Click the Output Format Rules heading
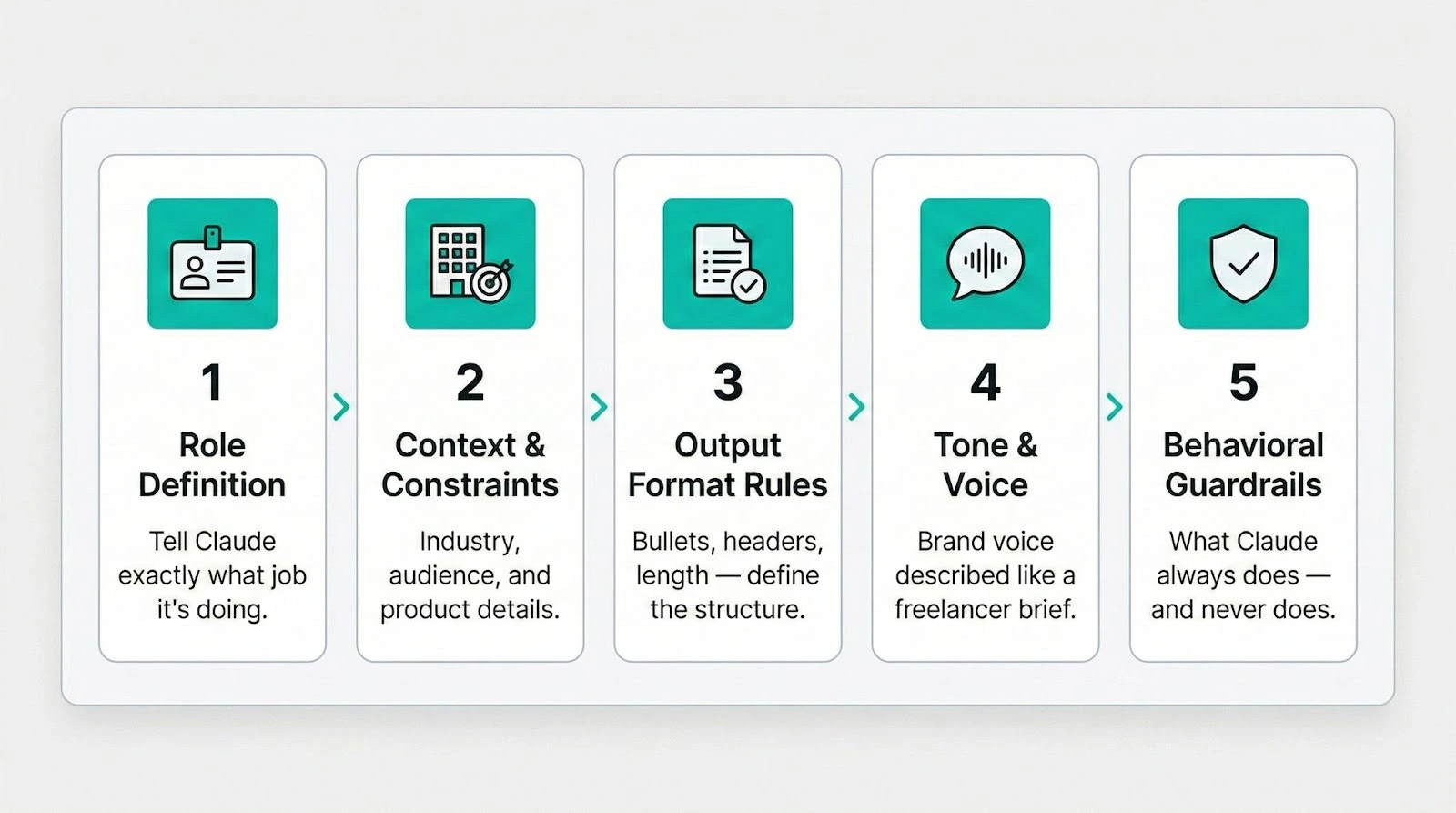 tap(728, 465)
